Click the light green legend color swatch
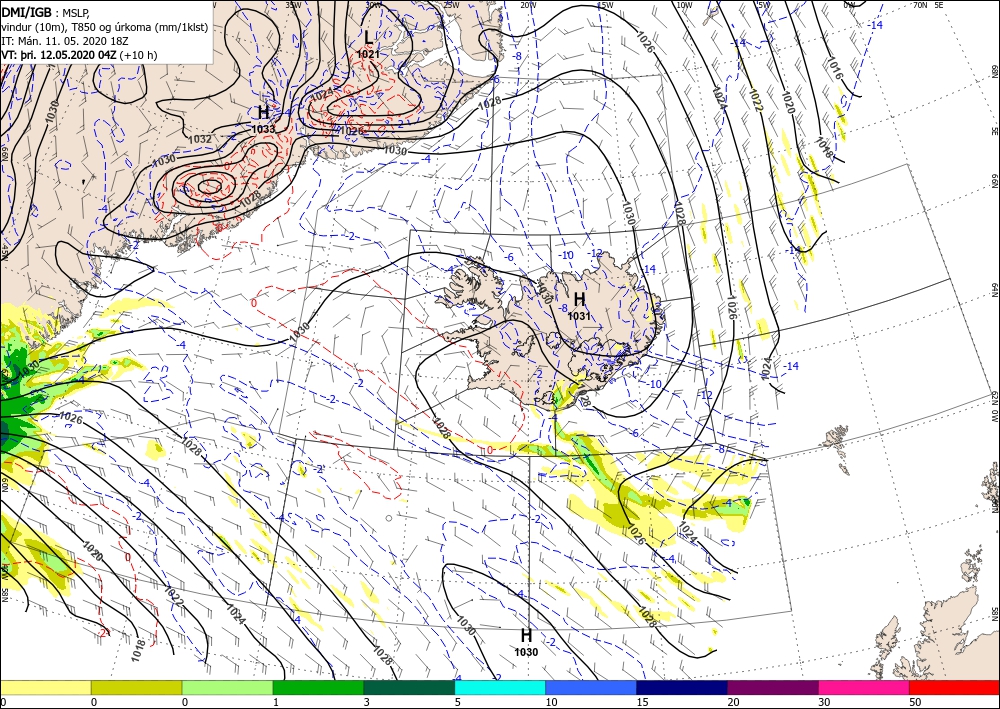The height and width of the screenshot is (709, 1000). click(x=227, y=687)
